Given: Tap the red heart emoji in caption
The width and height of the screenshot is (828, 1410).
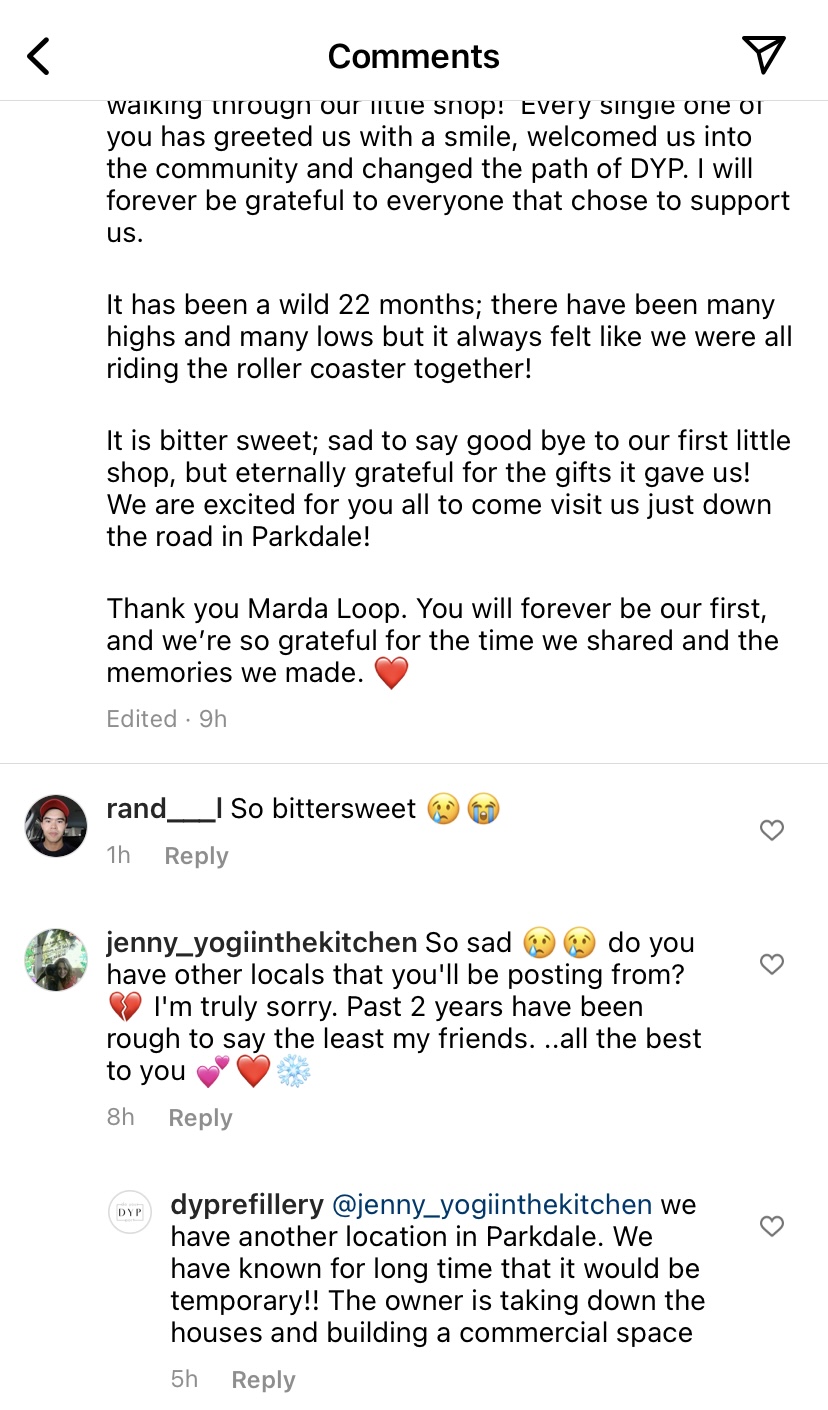Looking at the screenshot, I should (391, 673).
